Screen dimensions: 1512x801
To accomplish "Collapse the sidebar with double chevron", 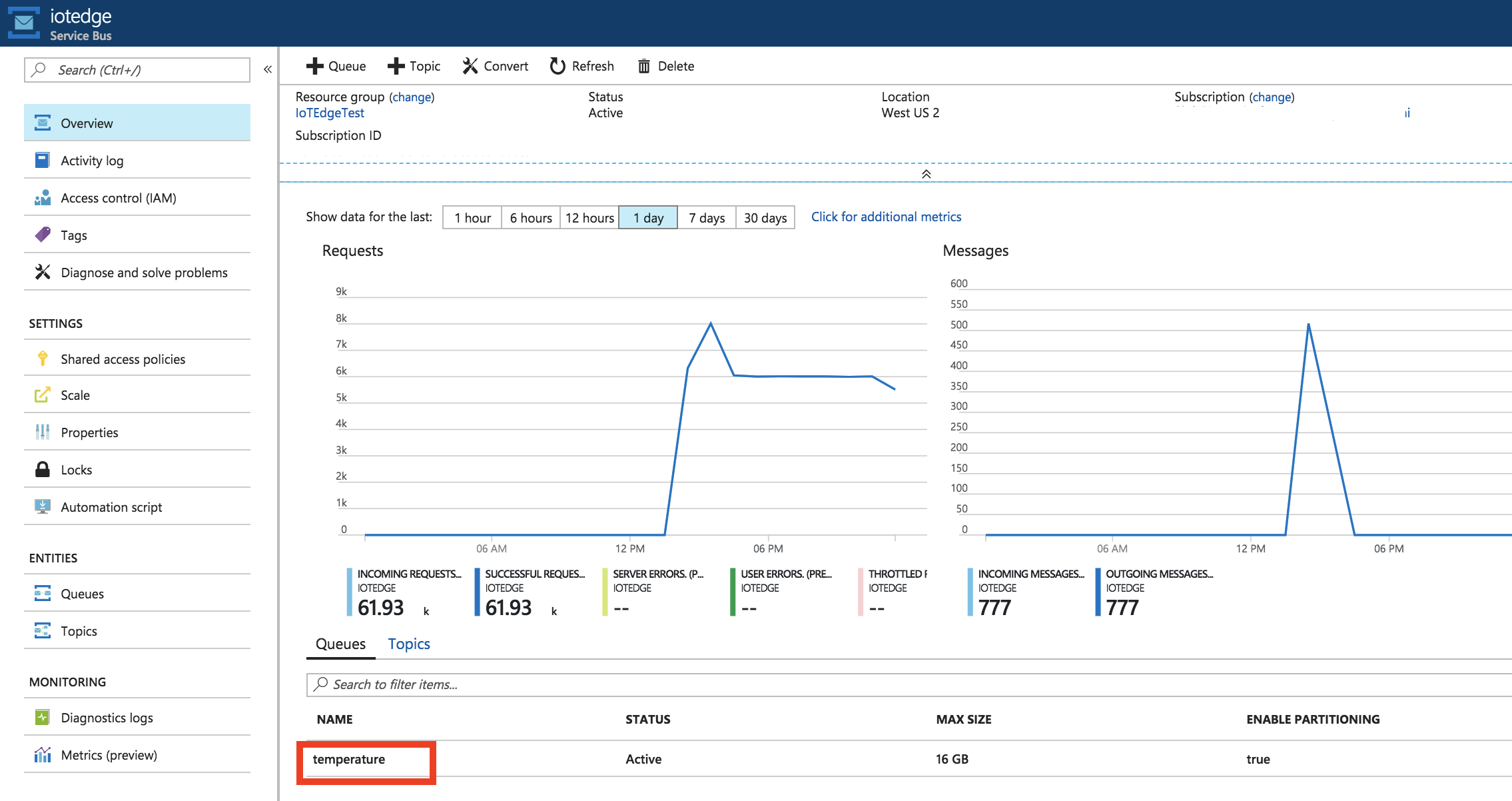I will point(268,69).
